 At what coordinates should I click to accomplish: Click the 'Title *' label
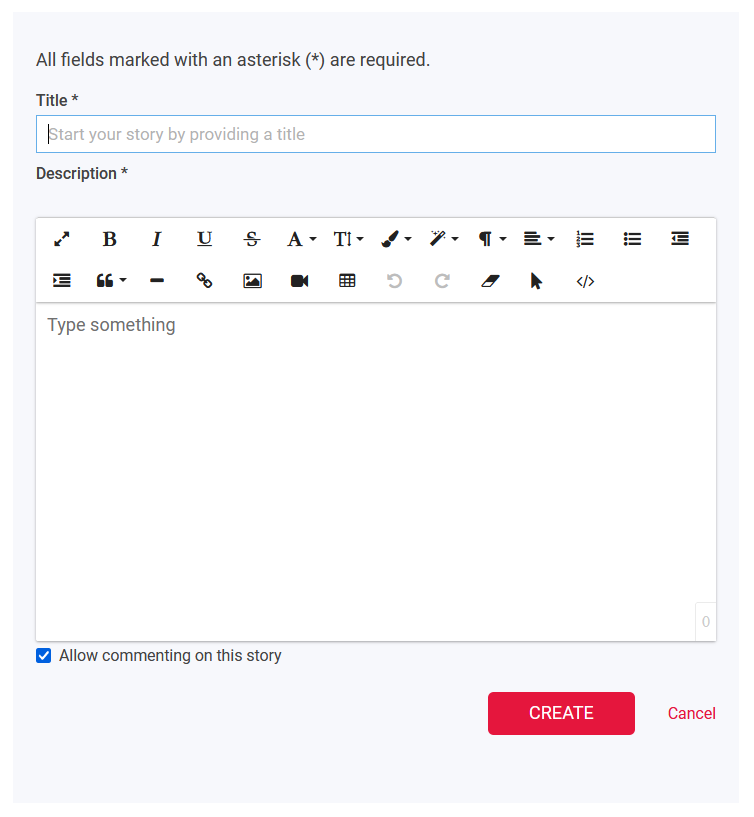tap(57, 100)
